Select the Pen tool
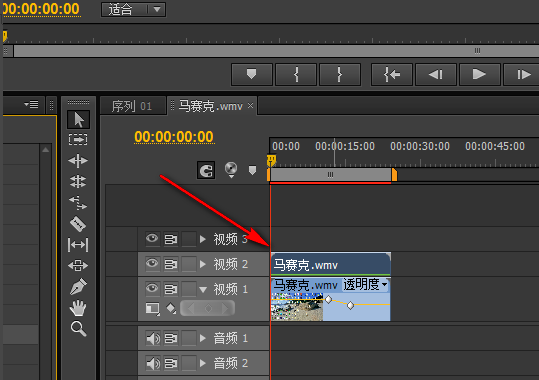This screenshot has width=539, height=380. [78, 286]
